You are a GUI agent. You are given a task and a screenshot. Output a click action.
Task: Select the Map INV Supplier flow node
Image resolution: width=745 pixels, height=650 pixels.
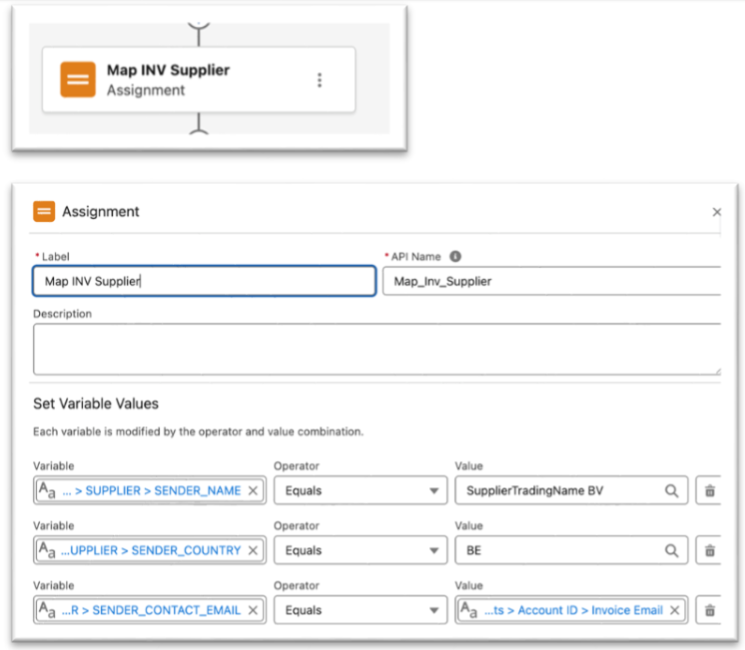click(x=200, y=79)
